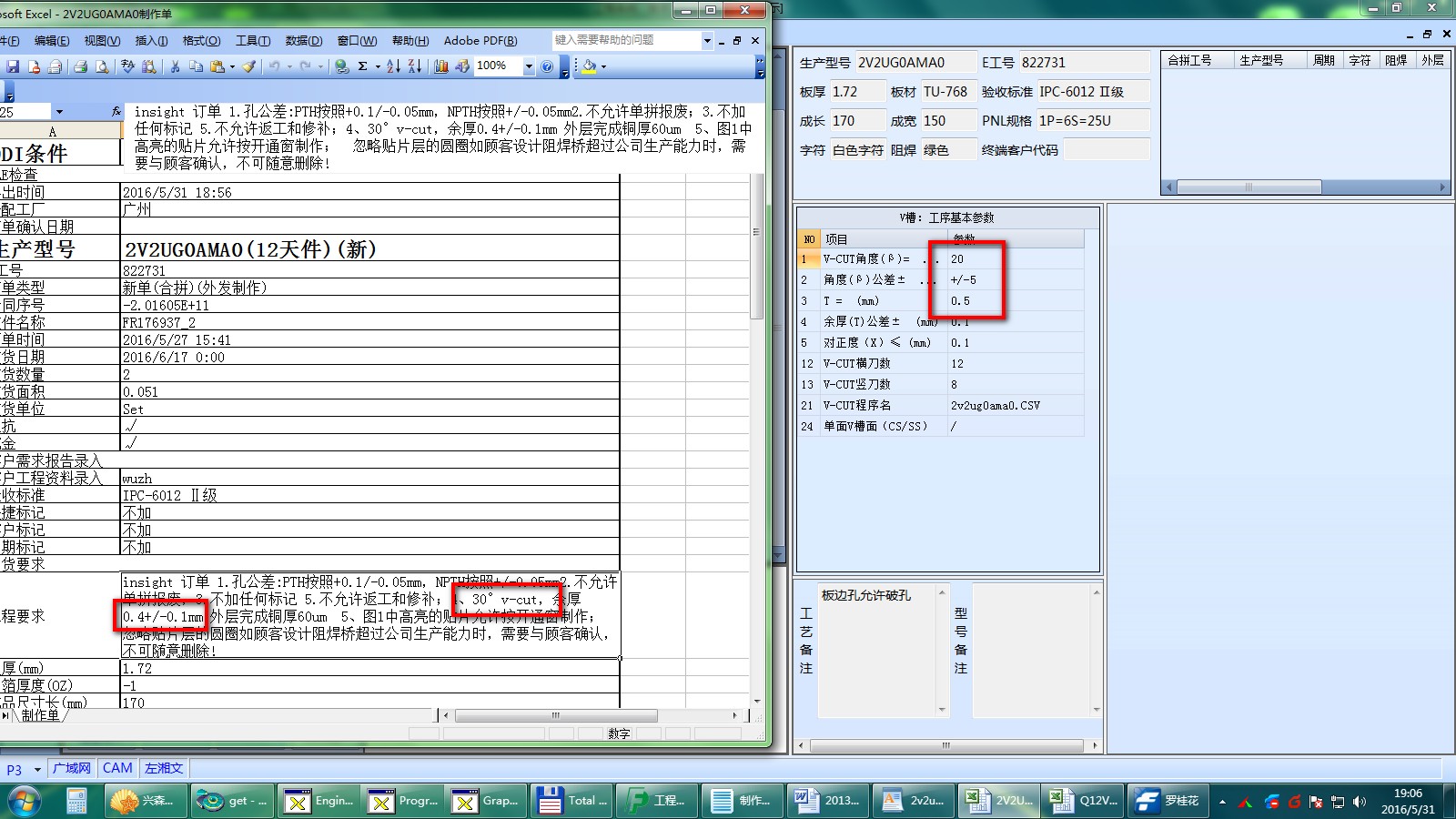
Task: Click the Paste clipboard icon
Action: pos(217,66)
